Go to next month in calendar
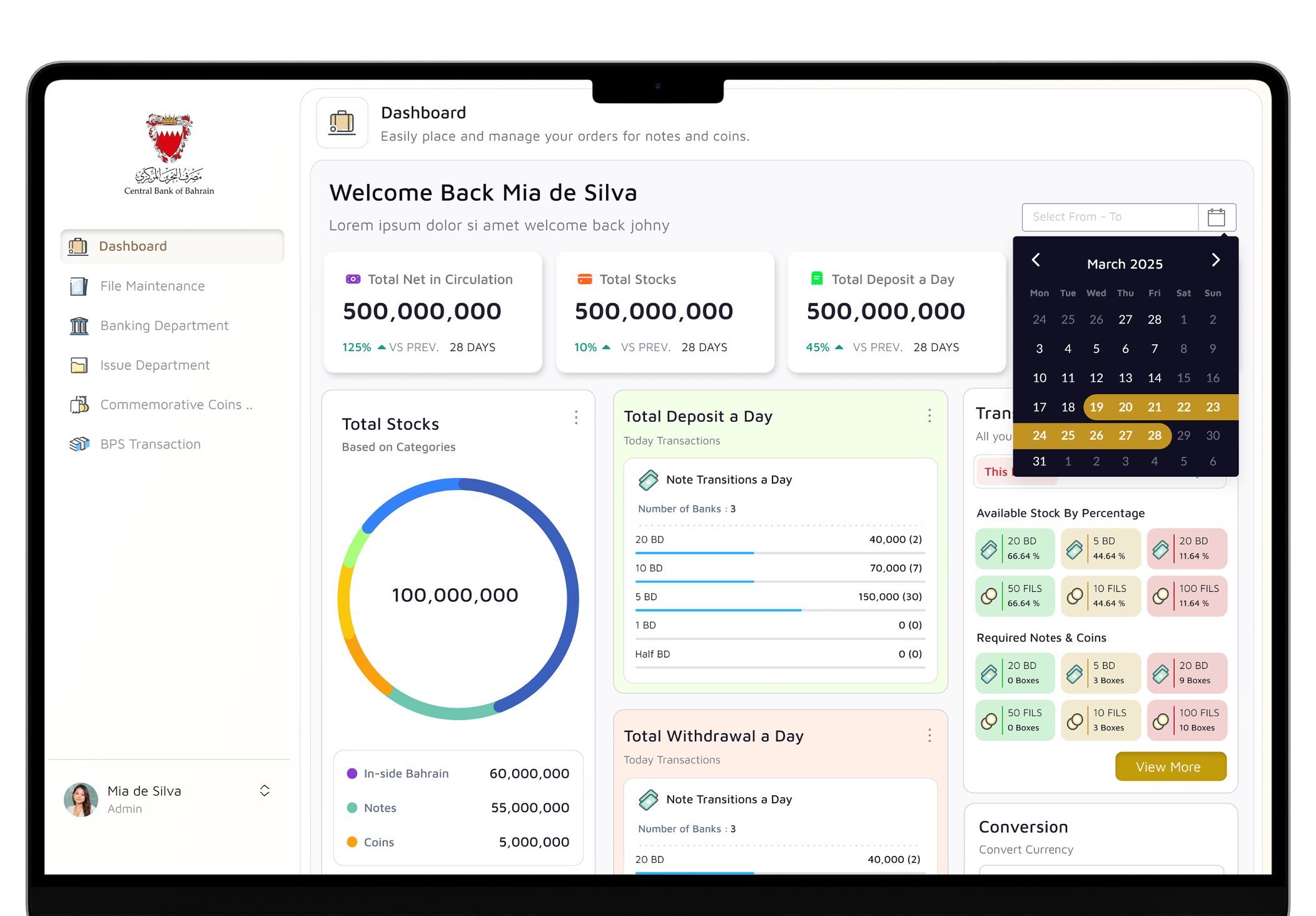The image size is (1316, 916). click(x=1215, y=260)
